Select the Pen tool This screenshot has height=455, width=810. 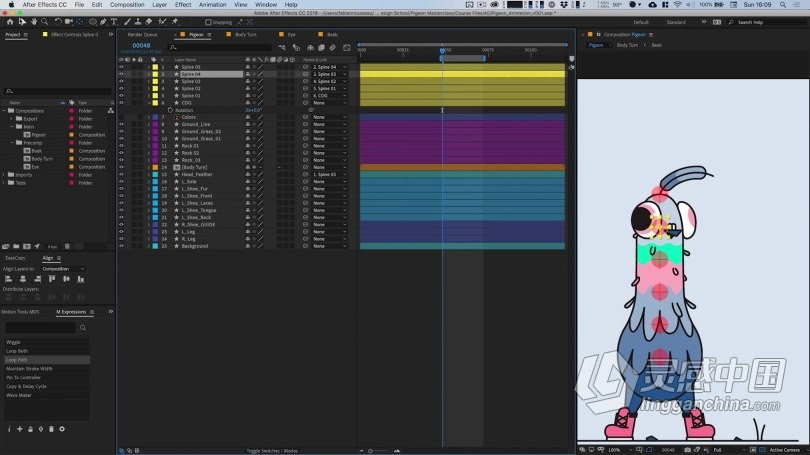tap(103, 22)
